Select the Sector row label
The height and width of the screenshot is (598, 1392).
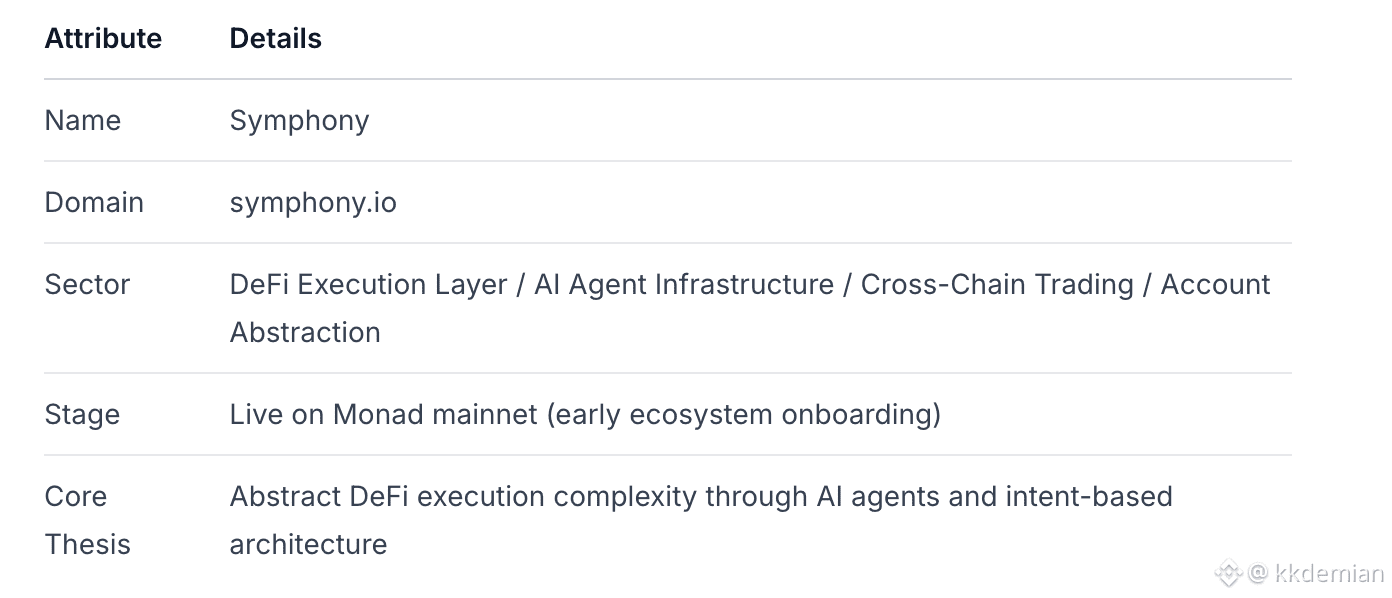pos(87,284)
